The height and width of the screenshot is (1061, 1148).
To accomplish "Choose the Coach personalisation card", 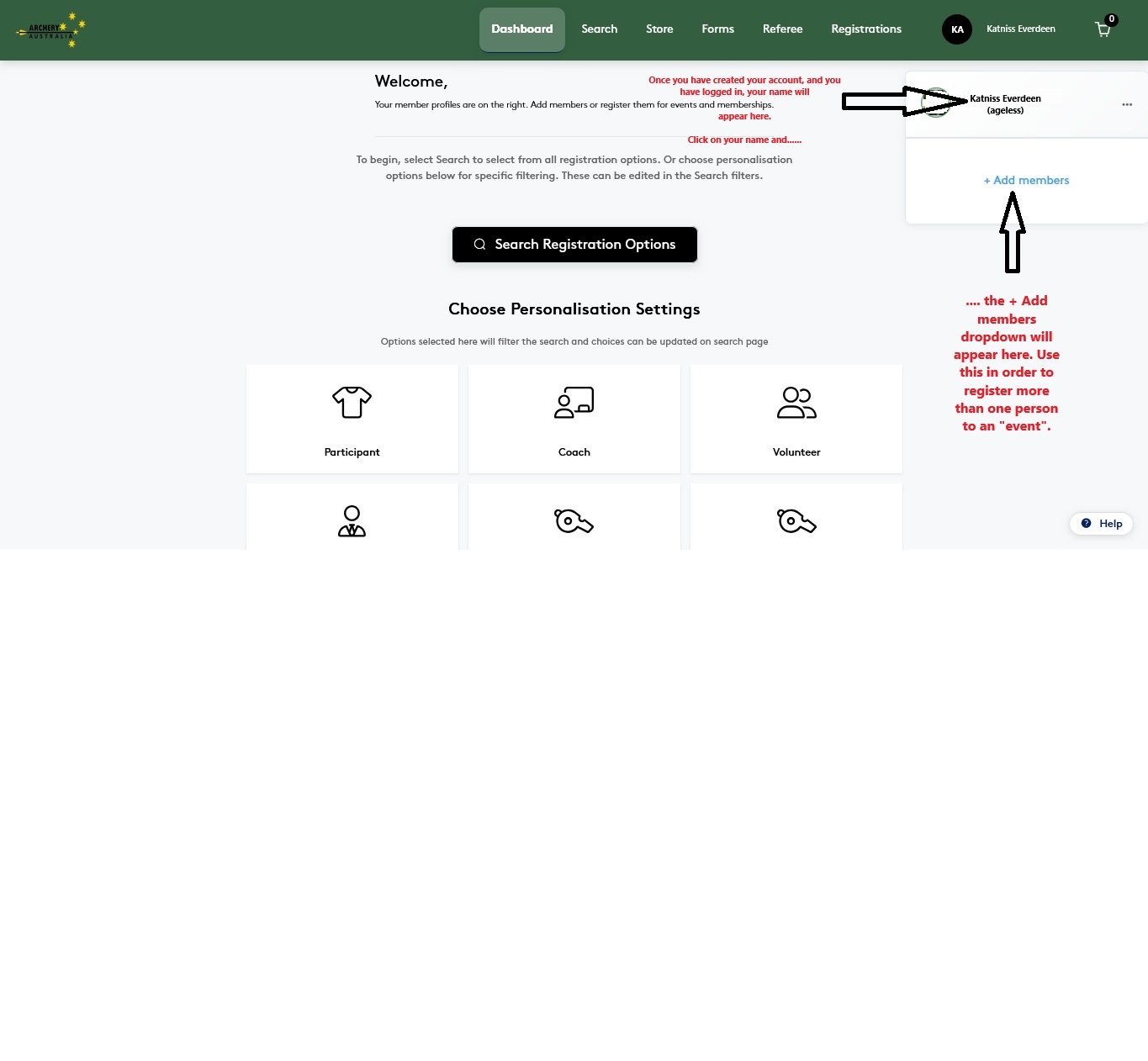I will pyautogui.click(x=574, y=419).
